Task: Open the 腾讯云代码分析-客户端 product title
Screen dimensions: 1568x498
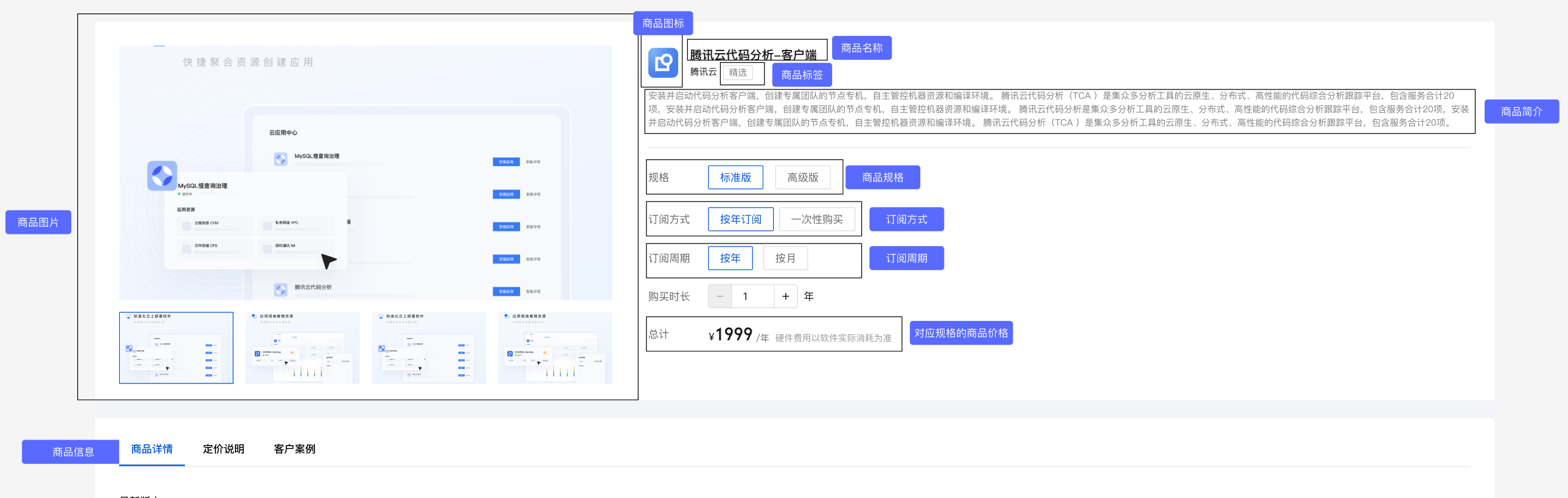Action: pyautogui.click(x=753, y=55)
